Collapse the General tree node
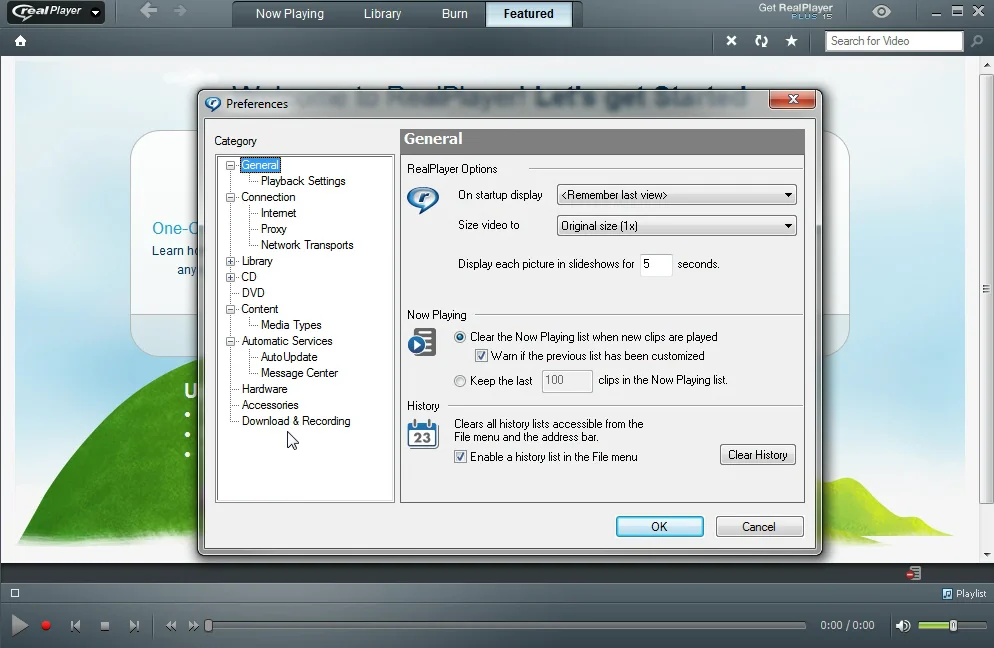This screenshot has height=648, width=994. coord(230,165)
